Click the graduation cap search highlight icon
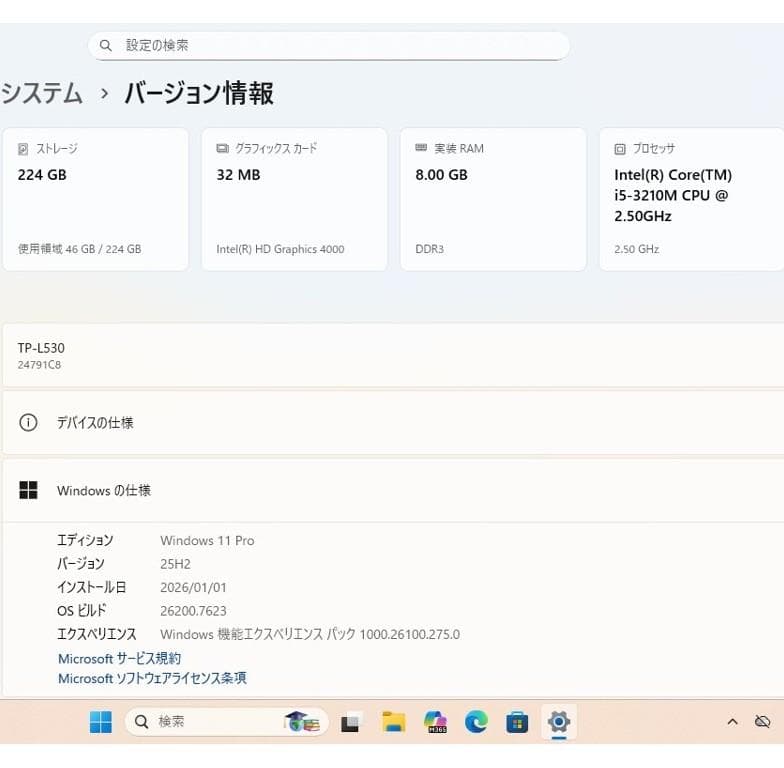The image size is (784, 768). (302, 722)
